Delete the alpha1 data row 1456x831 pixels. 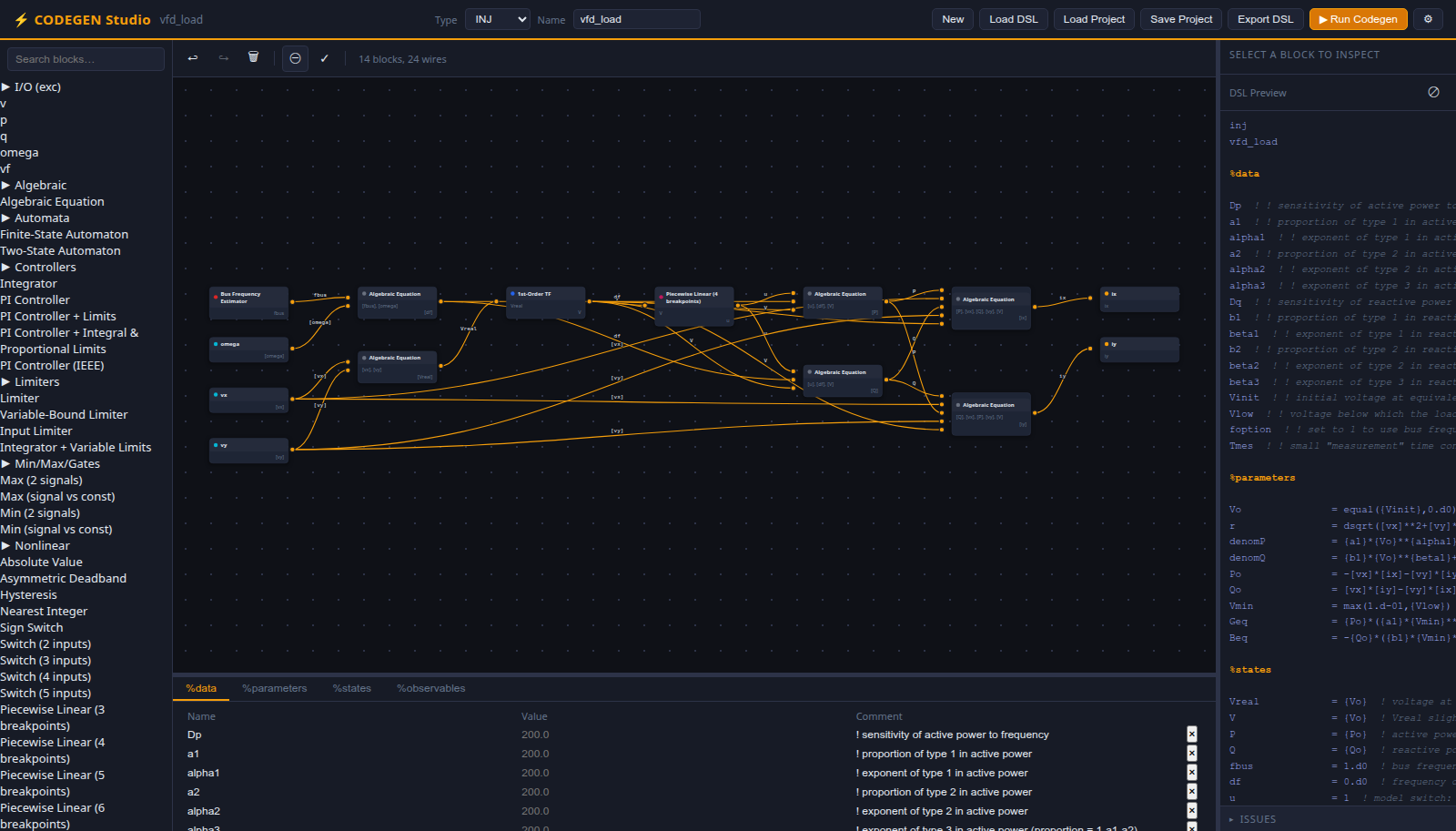[x=1192, y=773]
